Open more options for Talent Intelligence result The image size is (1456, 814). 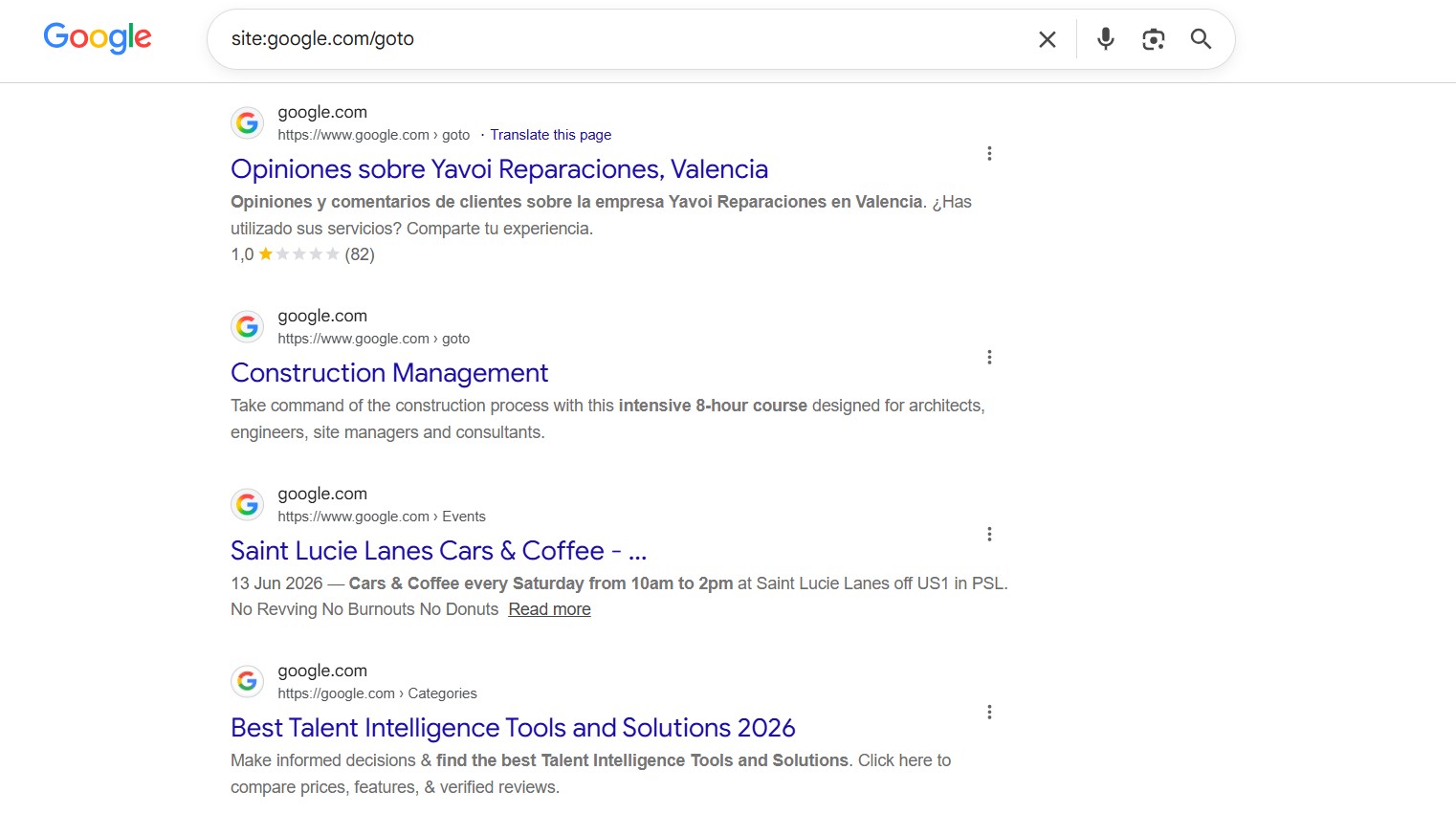point(989,712)
